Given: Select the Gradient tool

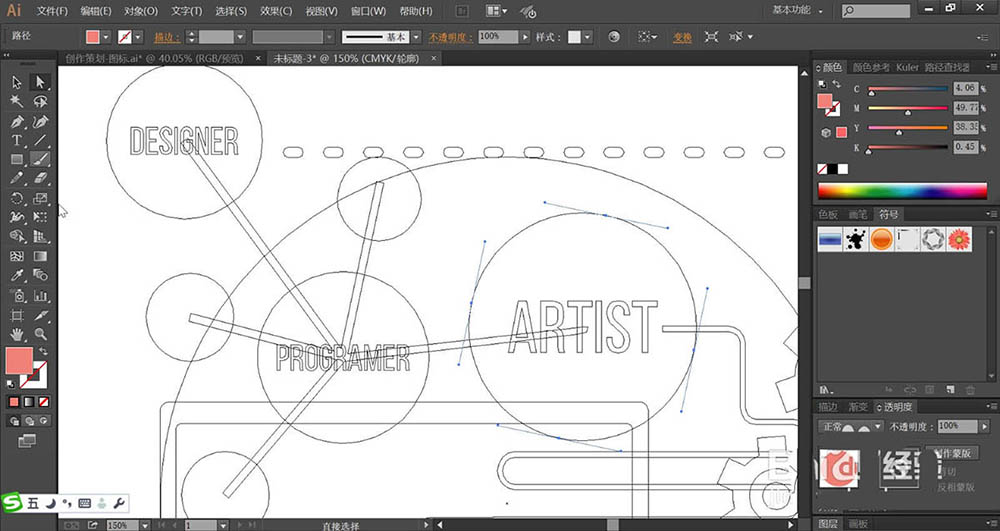Looking at the screenshot, I should coord(40,256).
